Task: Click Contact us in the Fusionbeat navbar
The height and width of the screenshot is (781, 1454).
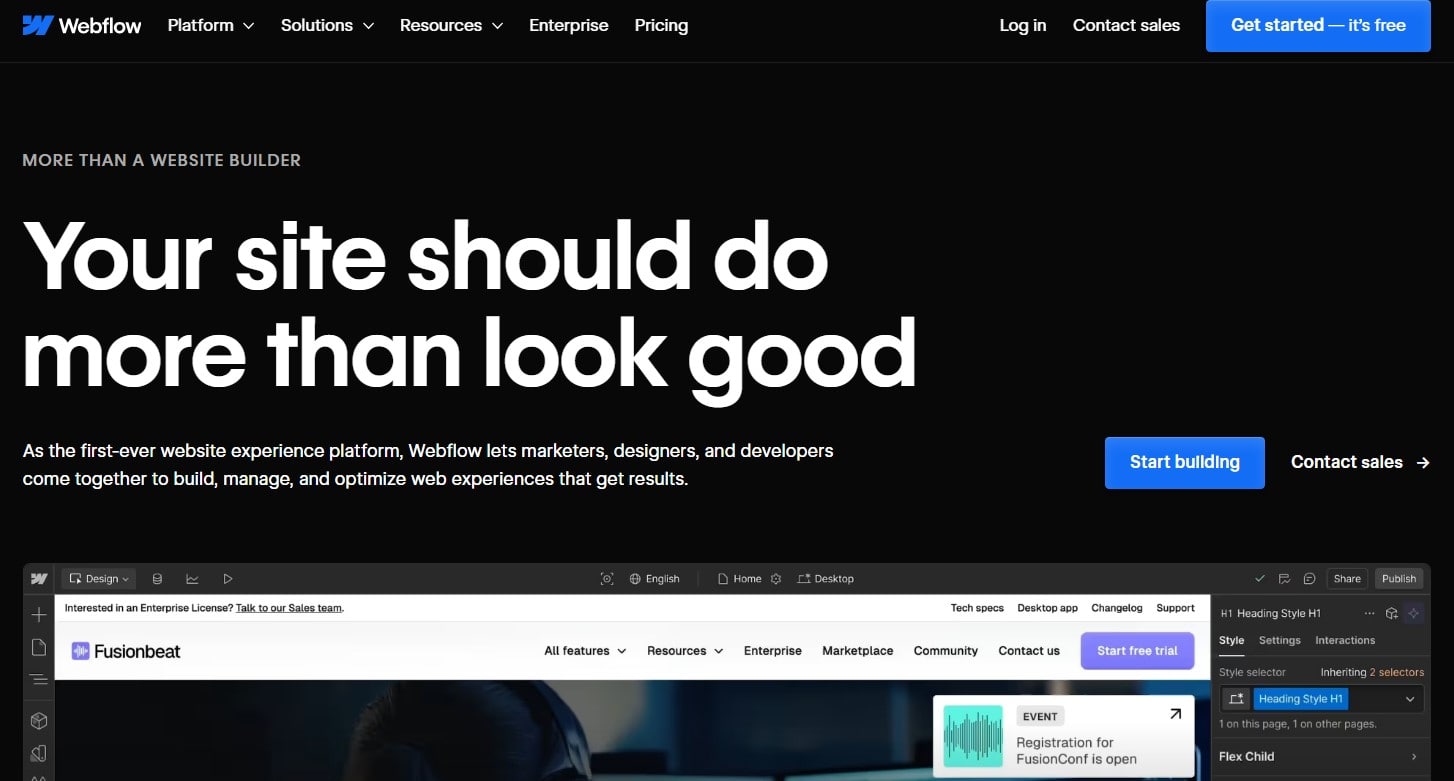Action: tap(1029, 651)
